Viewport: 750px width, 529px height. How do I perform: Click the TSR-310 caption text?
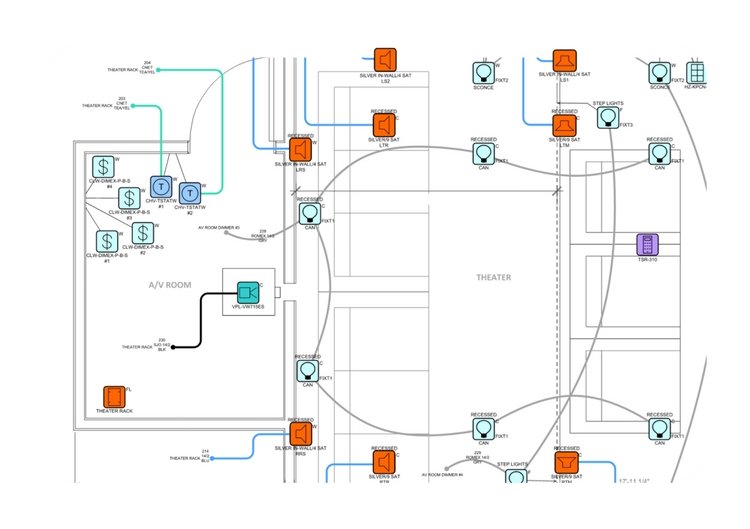coord(648,260)
